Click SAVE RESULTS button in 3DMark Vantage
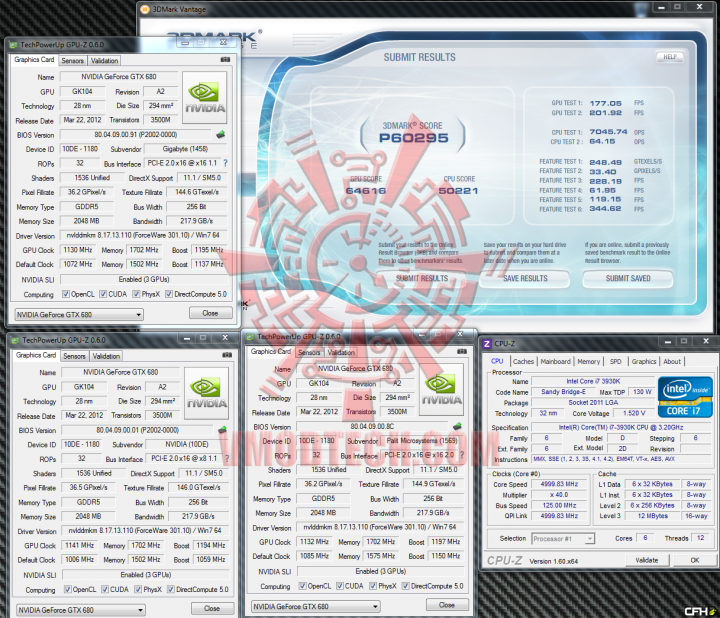This screenshot has height=618, width=720. point(525,278)
